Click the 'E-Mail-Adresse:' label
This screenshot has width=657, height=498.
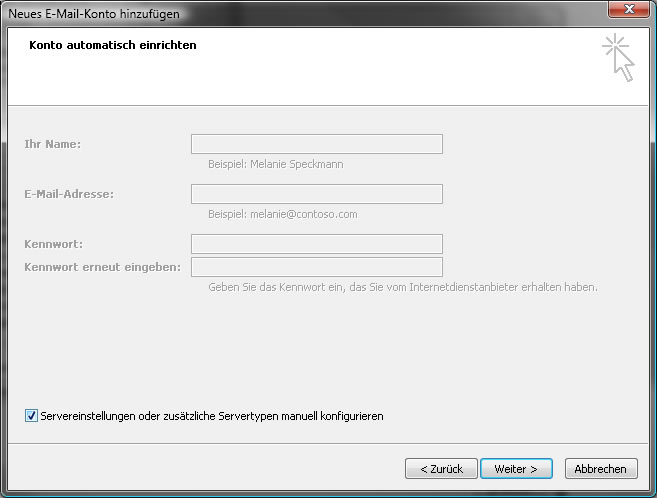pos(69,194)
